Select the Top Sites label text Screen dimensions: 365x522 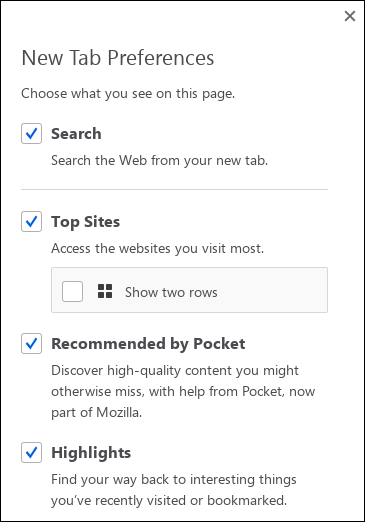click(x=85, y=222)
